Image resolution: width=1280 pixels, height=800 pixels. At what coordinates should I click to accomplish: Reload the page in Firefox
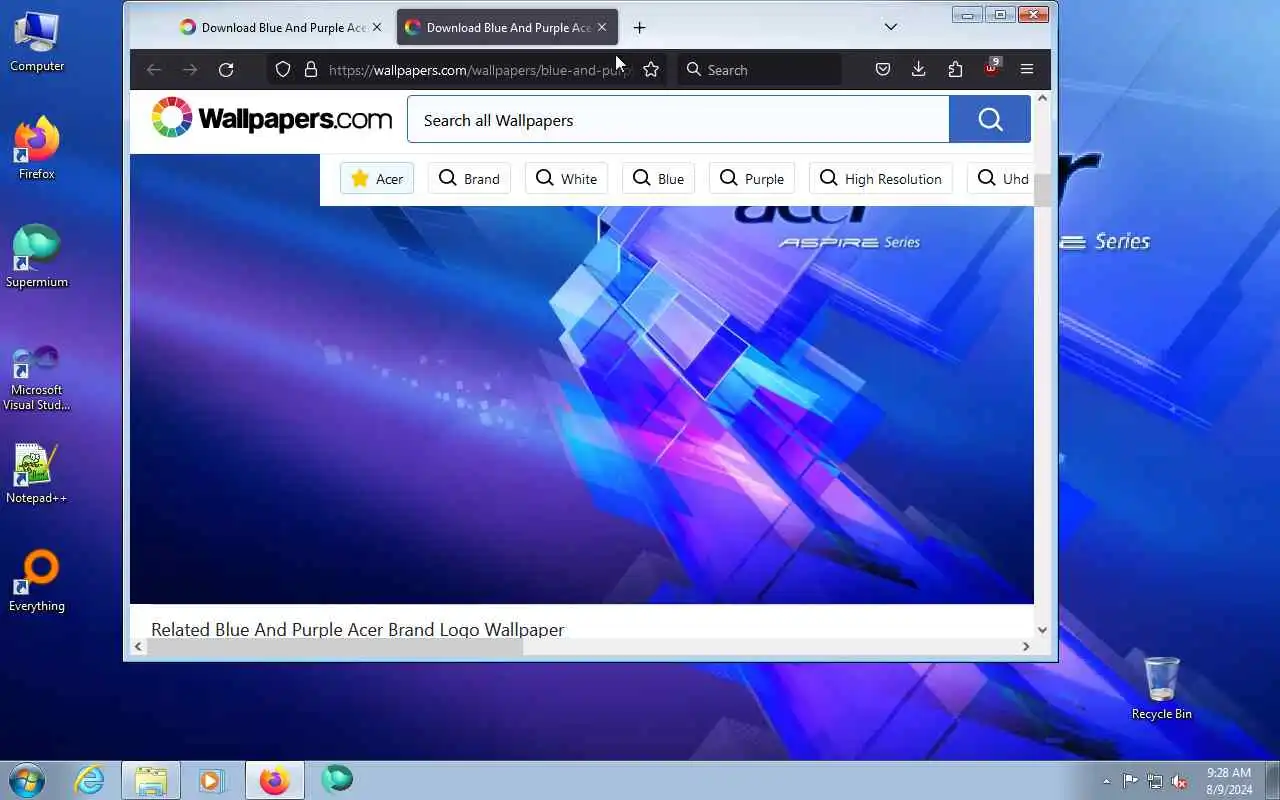(226, 69)
